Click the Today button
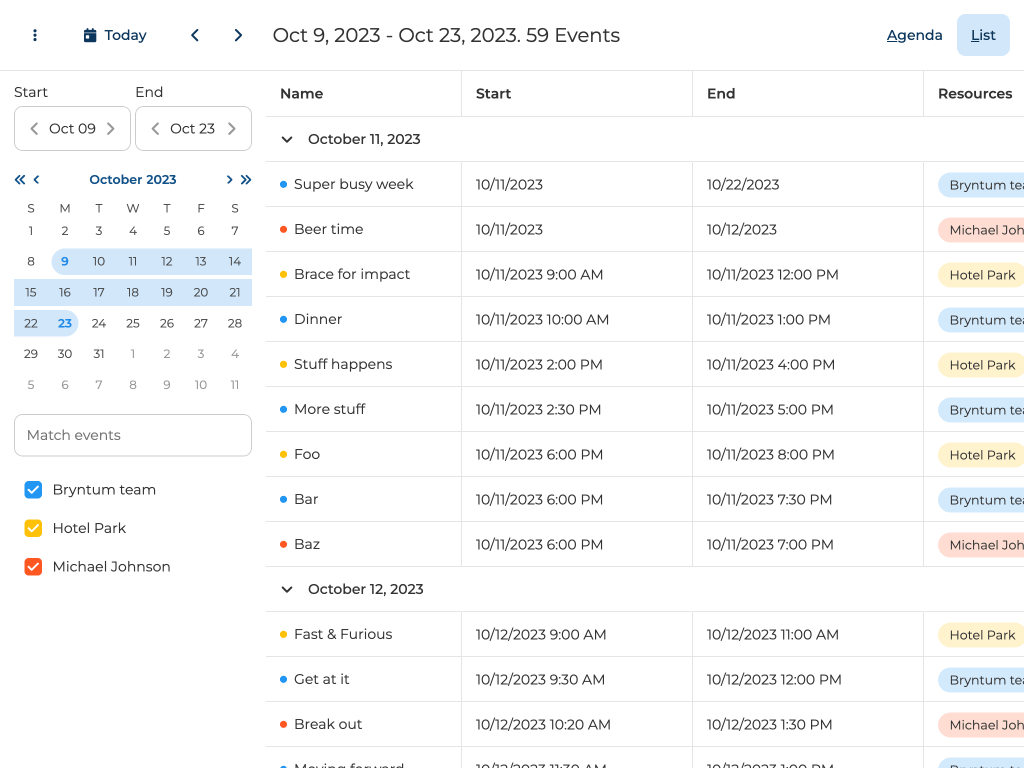The image size is (1024, 768). (x=115, y=35)
